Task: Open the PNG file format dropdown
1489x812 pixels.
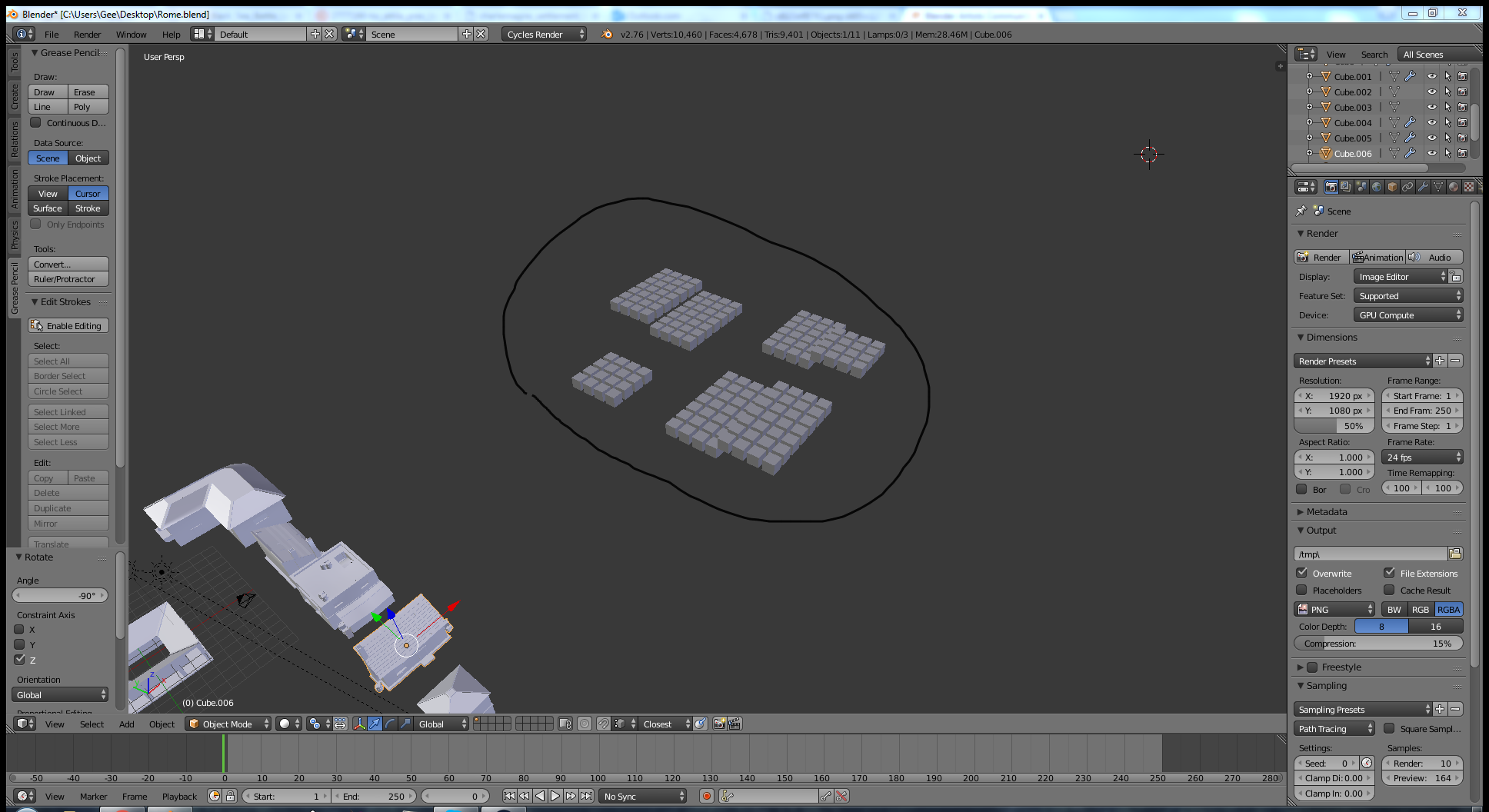Action: 1334,609
